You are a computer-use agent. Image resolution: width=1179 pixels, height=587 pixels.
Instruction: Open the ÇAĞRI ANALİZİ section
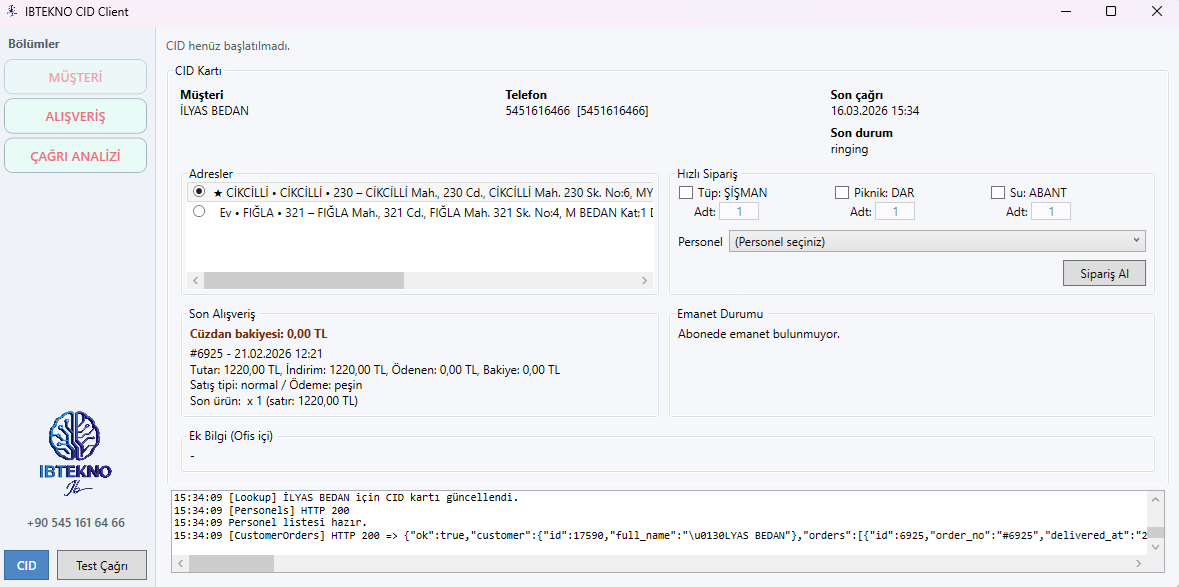pos(75,156)
